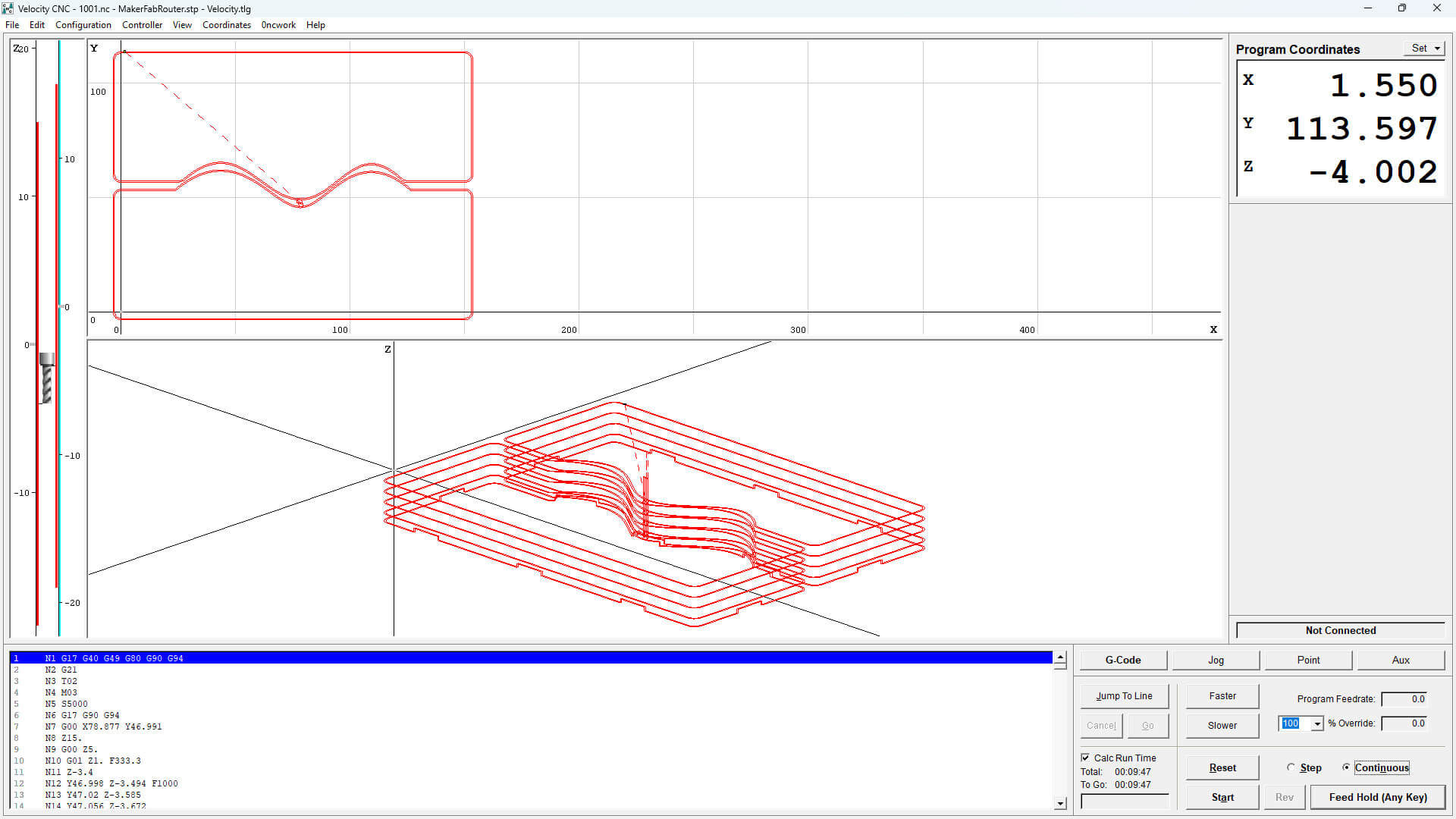Open the Coordinates menu
This screenshot has height=819, width=1456.
pos(226,25)
